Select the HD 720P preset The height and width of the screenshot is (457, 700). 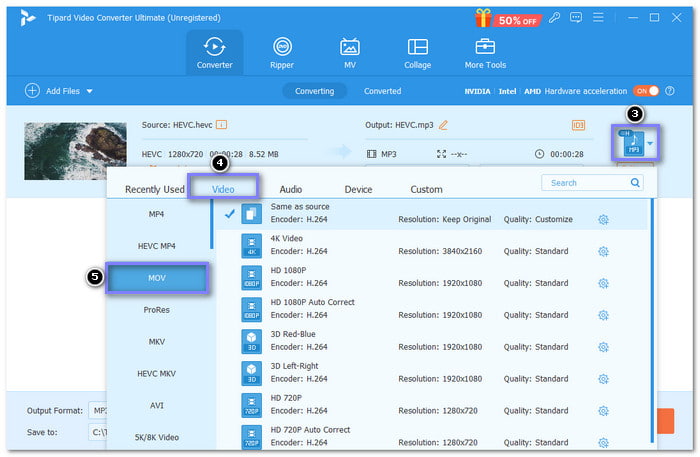[432, 404]
